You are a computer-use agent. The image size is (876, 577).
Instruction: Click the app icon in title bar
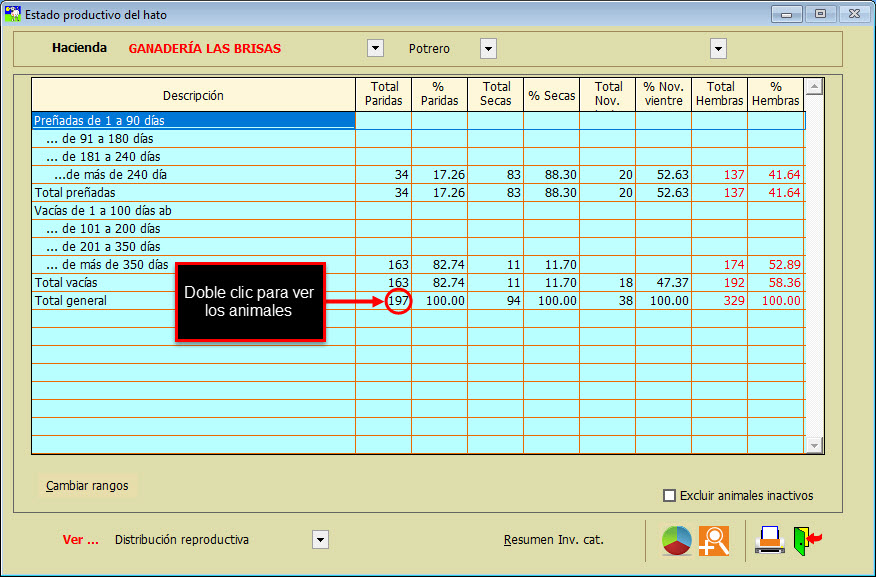[11, 14]
